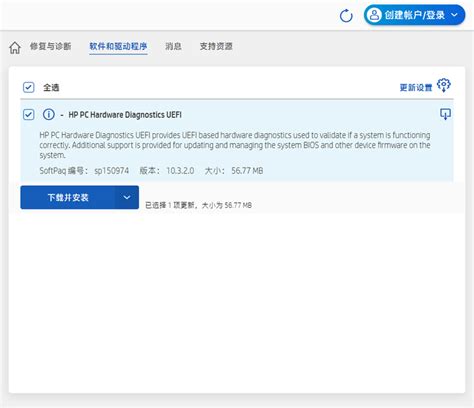Click the version value 10.3.2.0
Viewport: 474px width, 408px height.
click(180, 171)
